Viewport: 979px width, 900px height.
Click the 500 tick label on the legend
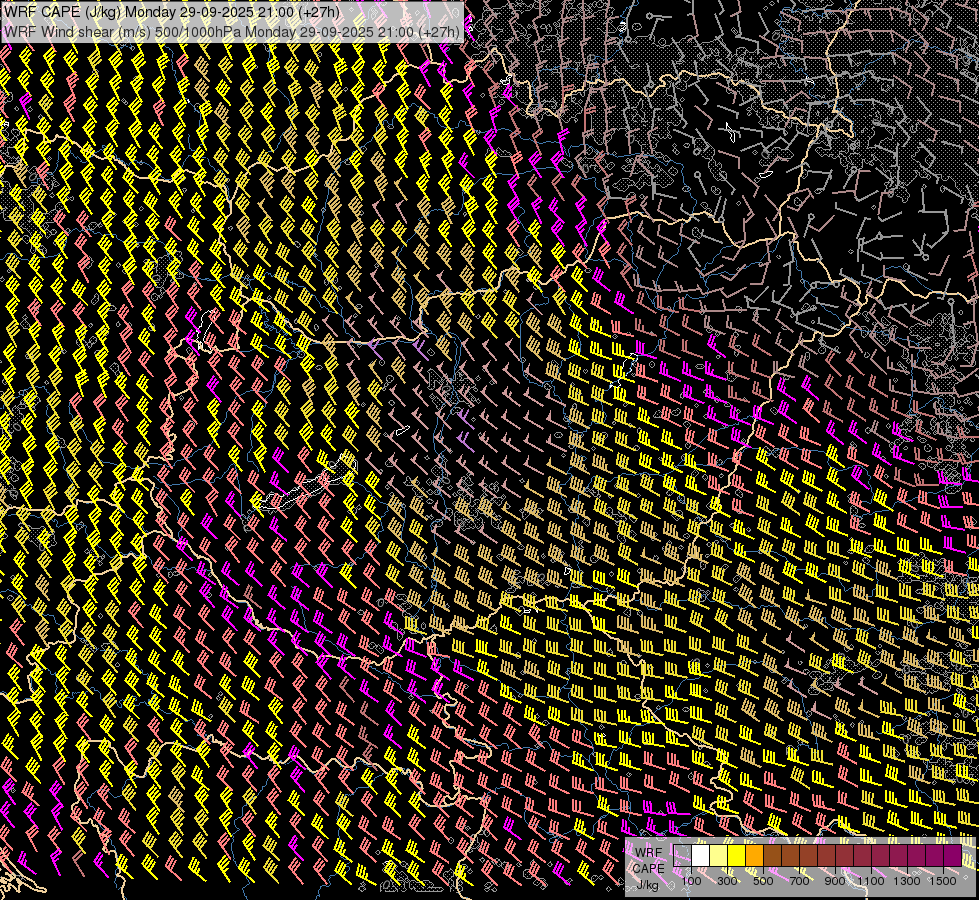pyautogui.click(x=763, y=881)
